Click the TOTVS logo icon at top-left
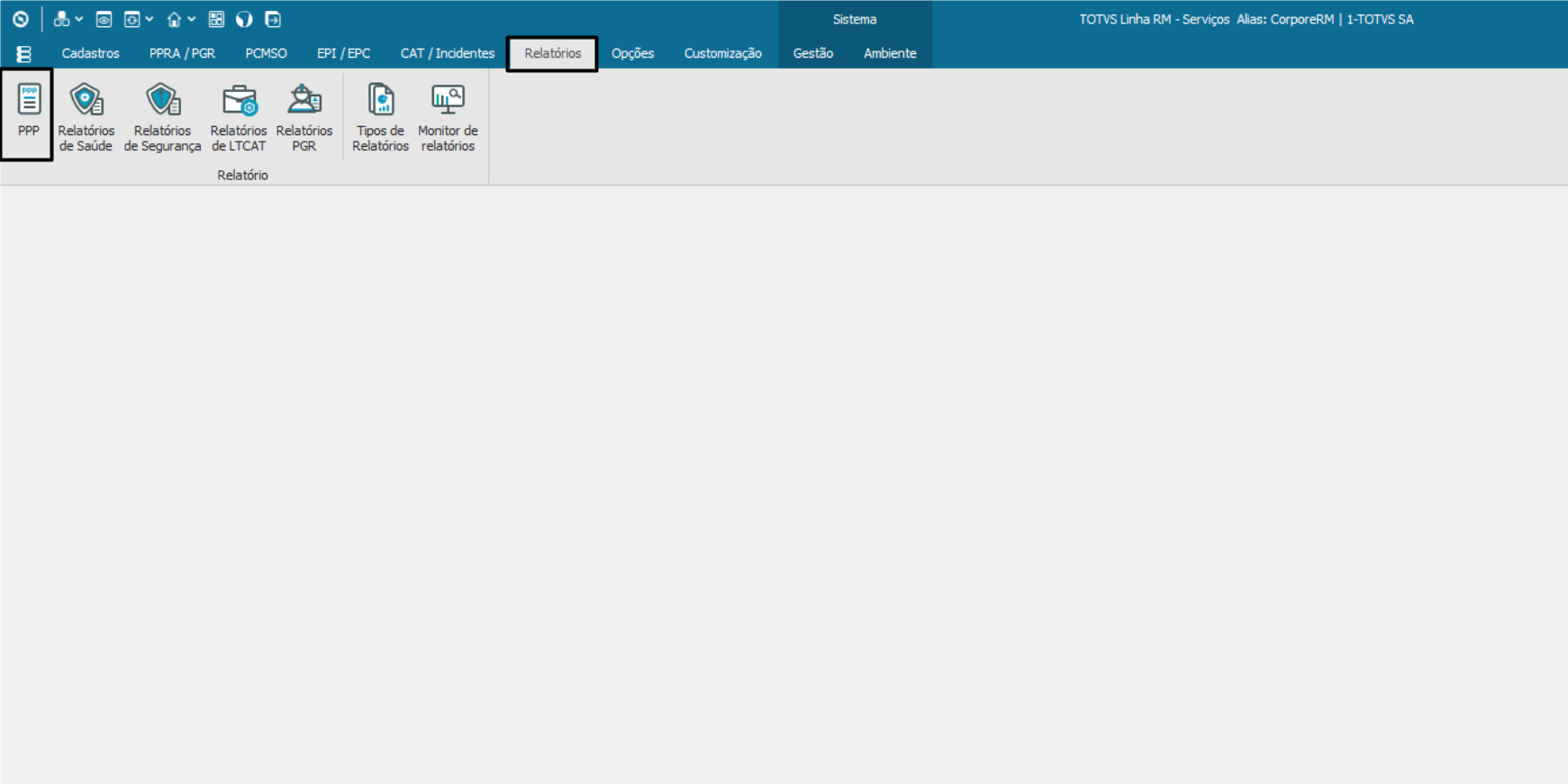 tap(21, 19)
